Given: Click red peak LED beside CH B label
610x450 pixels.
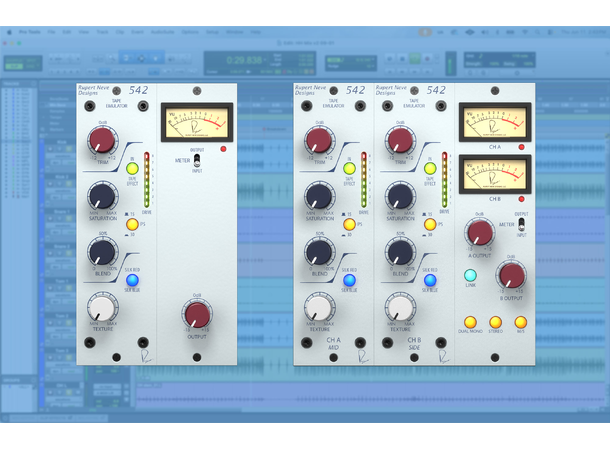Looking at the screenshot, I should click(x=521, y=199).
